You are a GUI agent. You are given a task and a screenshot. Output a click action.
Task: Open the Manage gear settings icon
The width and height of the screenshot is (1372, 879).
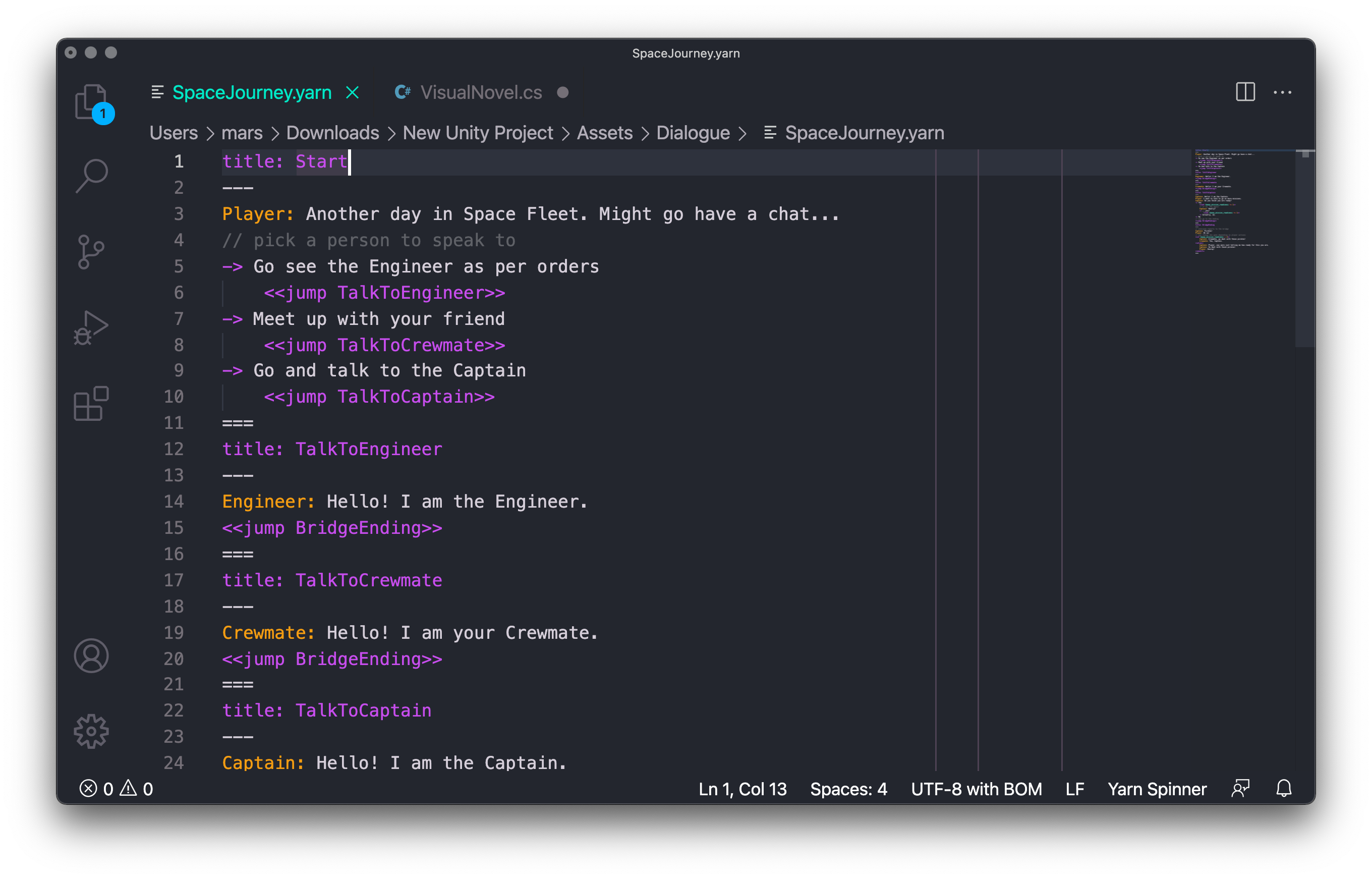coord(91,731)
